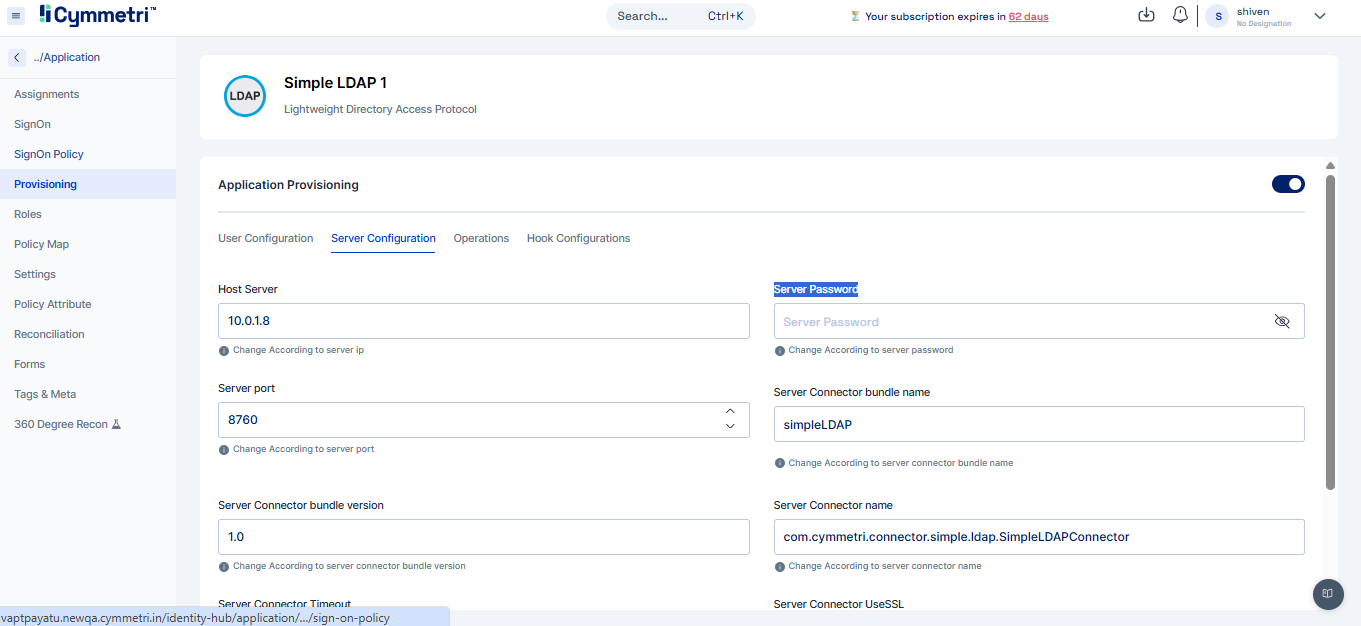Select Server Configuration tab

(383, 238)
